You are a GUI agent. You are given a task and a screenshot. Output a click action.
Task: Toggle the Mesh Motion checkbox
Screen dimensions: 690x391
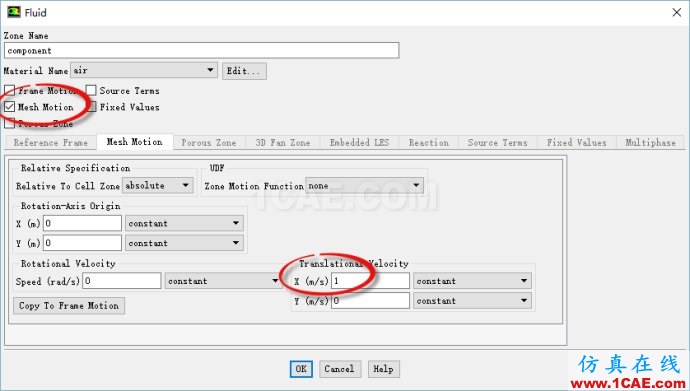[10, 106]
